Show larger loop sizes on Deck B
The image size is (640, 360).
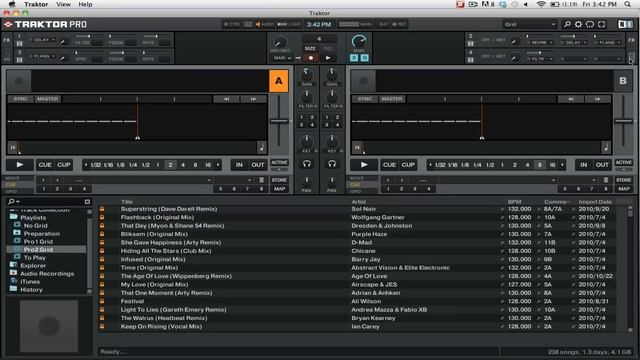(562, 165)
